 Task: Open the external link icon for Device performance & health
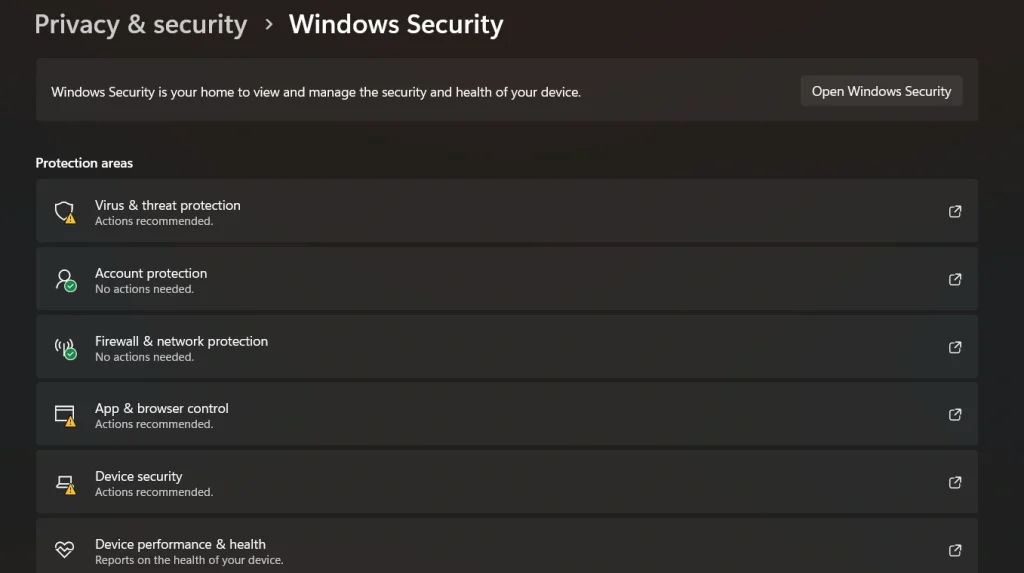click(x=955, y=550)
